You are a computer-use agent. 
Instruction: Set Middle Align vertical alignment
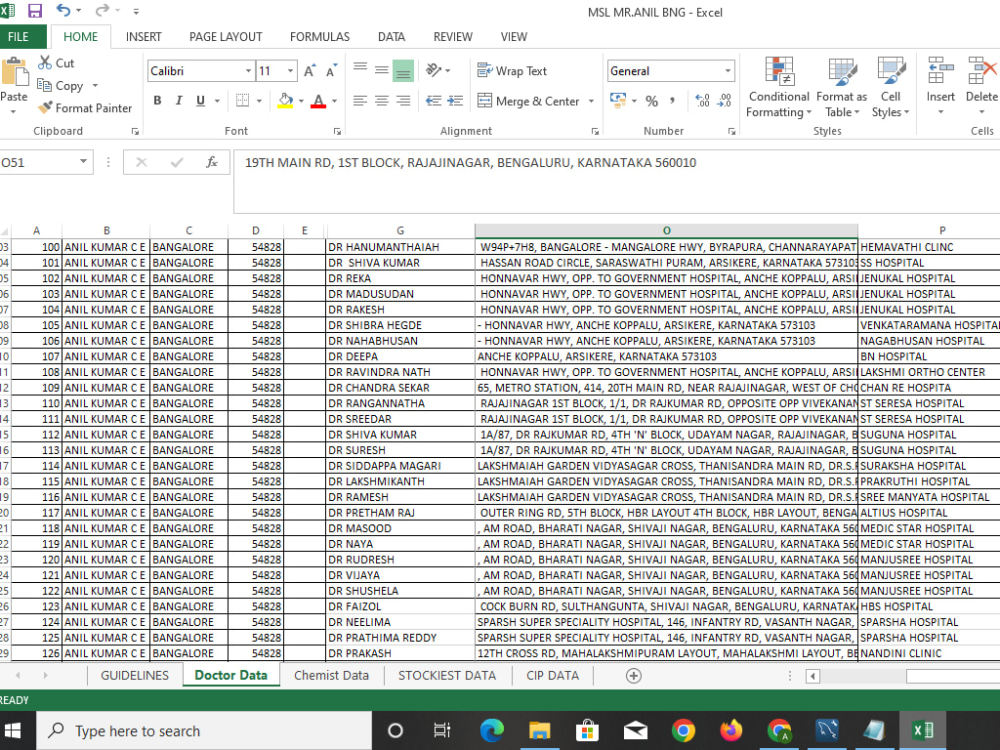(381, 70)
